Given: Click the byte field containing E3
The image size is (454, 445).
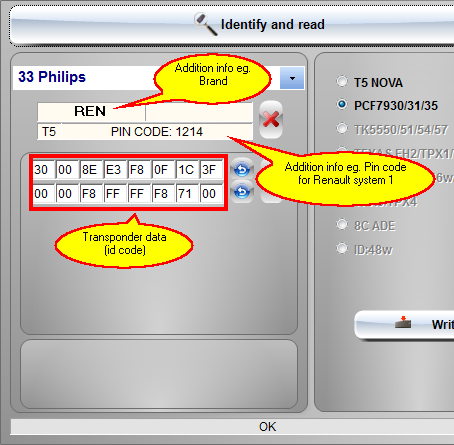Looking at the screenshot, I should [x=115, y=170].
